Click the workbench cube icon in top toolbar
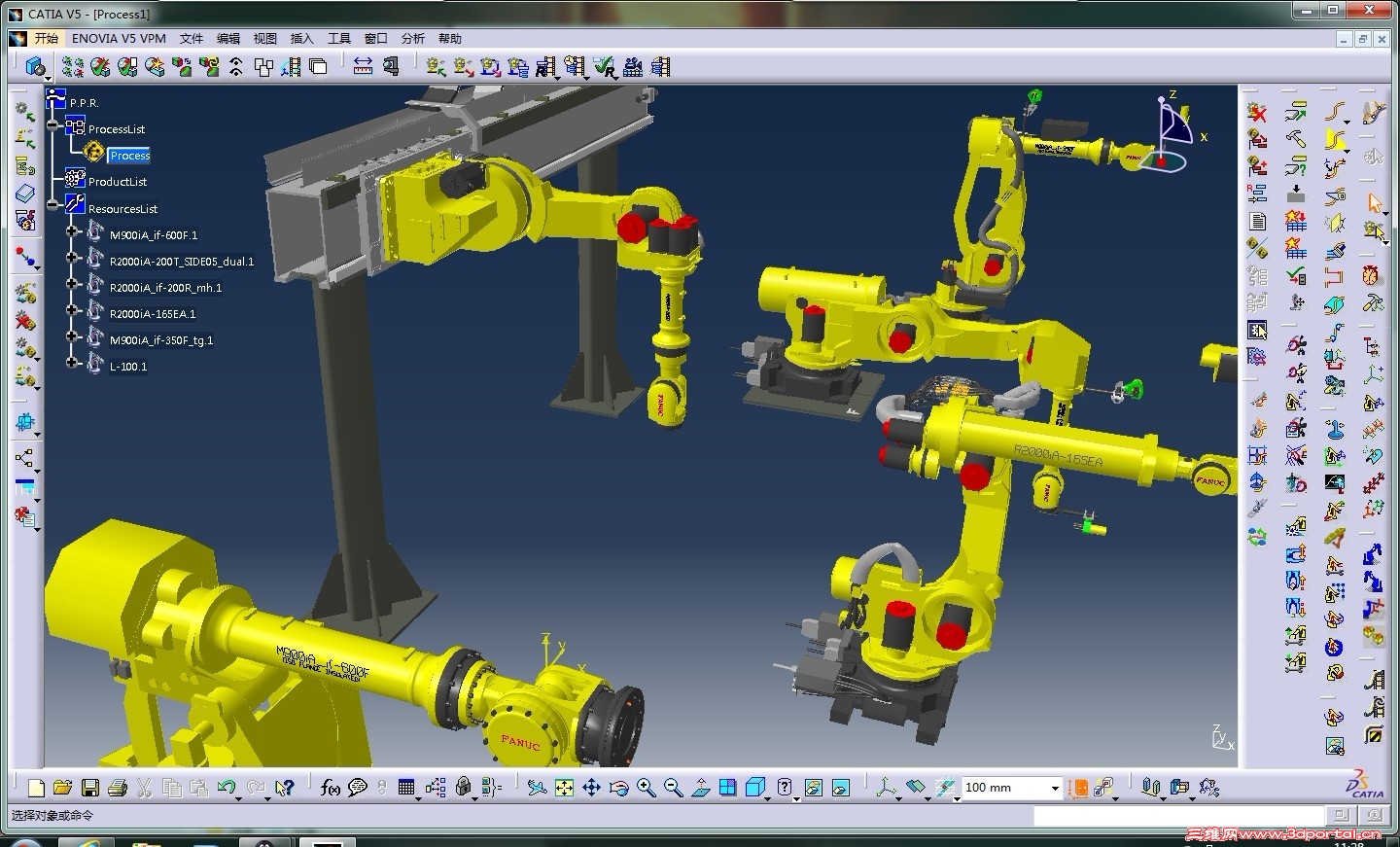 35,66
